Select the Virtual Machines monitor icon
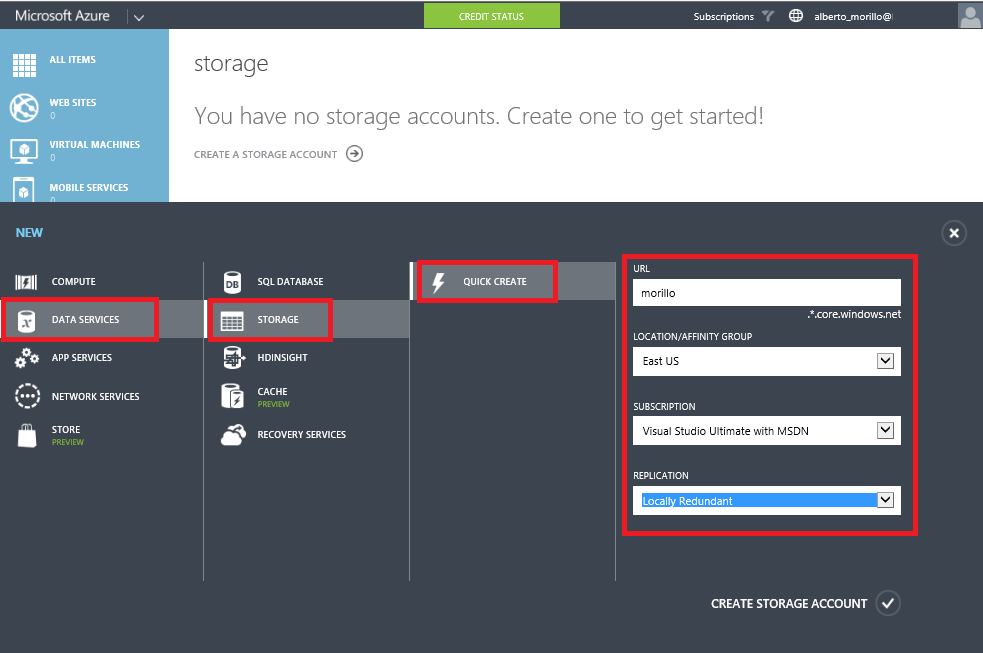 (24, 151)
